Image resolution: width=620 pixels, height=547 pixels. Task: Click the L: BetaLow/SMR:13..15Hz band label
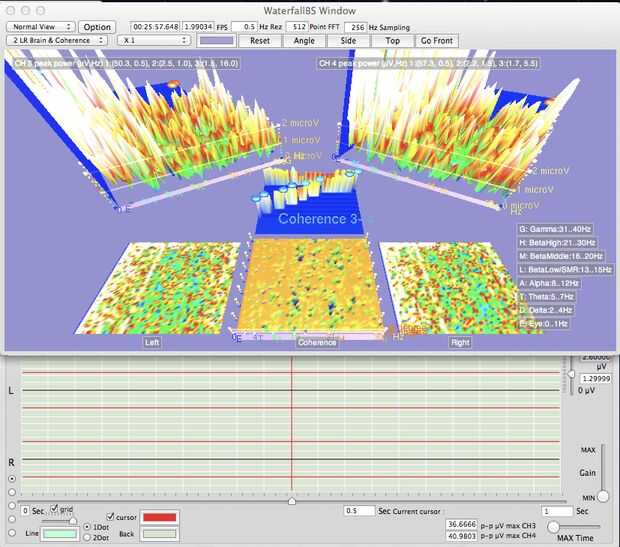coord(565,270)
